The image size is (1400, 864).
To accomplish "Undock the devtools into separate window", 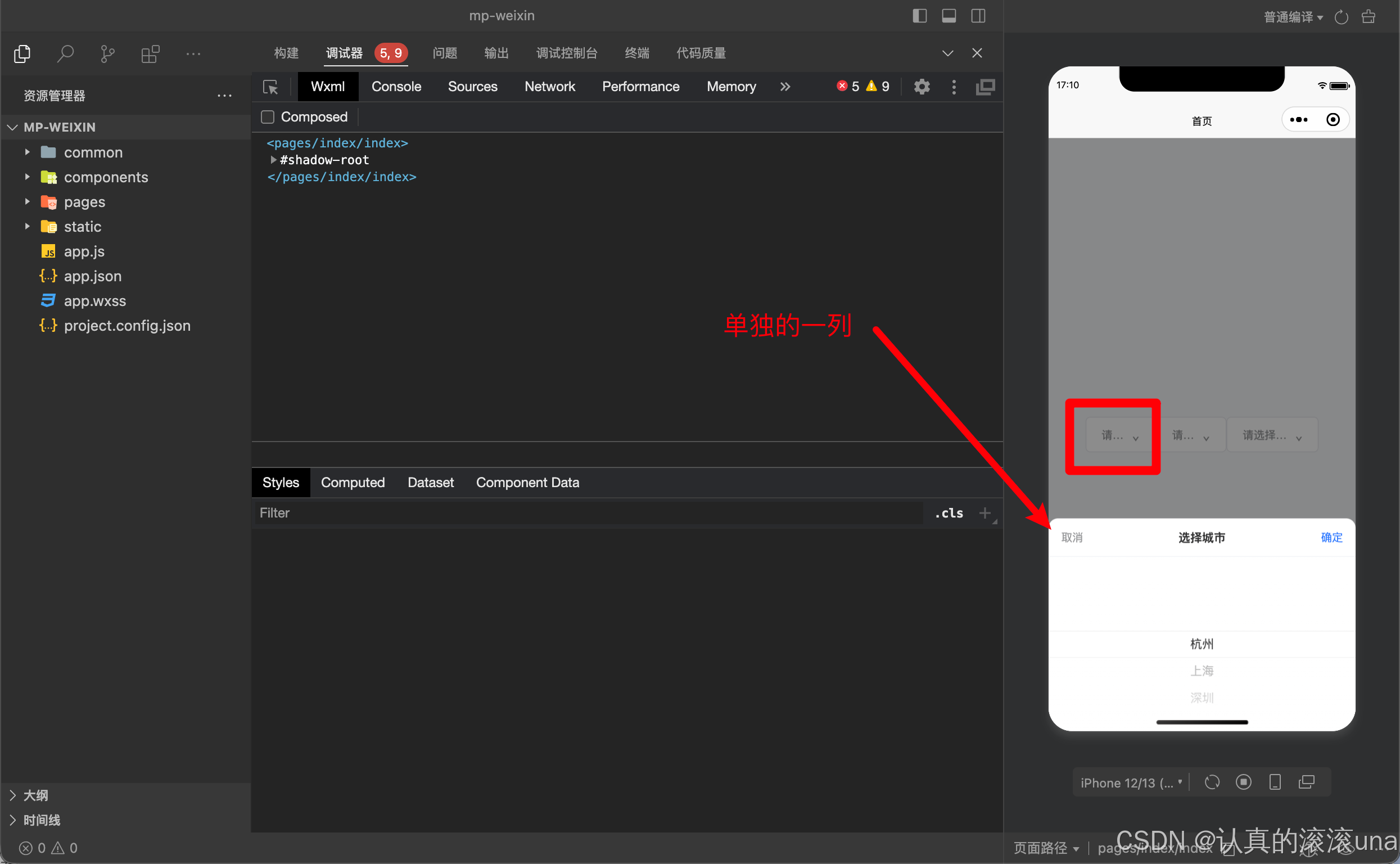I will pos(985,87).
